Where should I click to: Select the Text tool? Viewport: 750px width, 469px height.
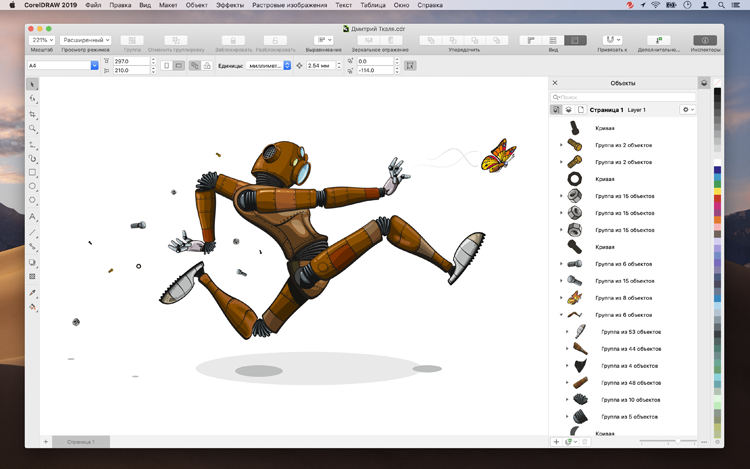pyautogui.click(x=32, y=217)
